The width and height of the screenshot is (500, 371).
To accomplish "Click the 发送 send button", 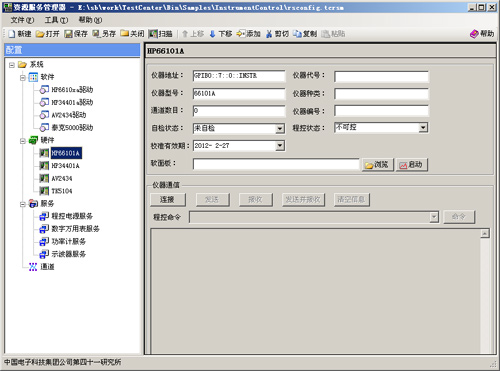I will [212, 200].
